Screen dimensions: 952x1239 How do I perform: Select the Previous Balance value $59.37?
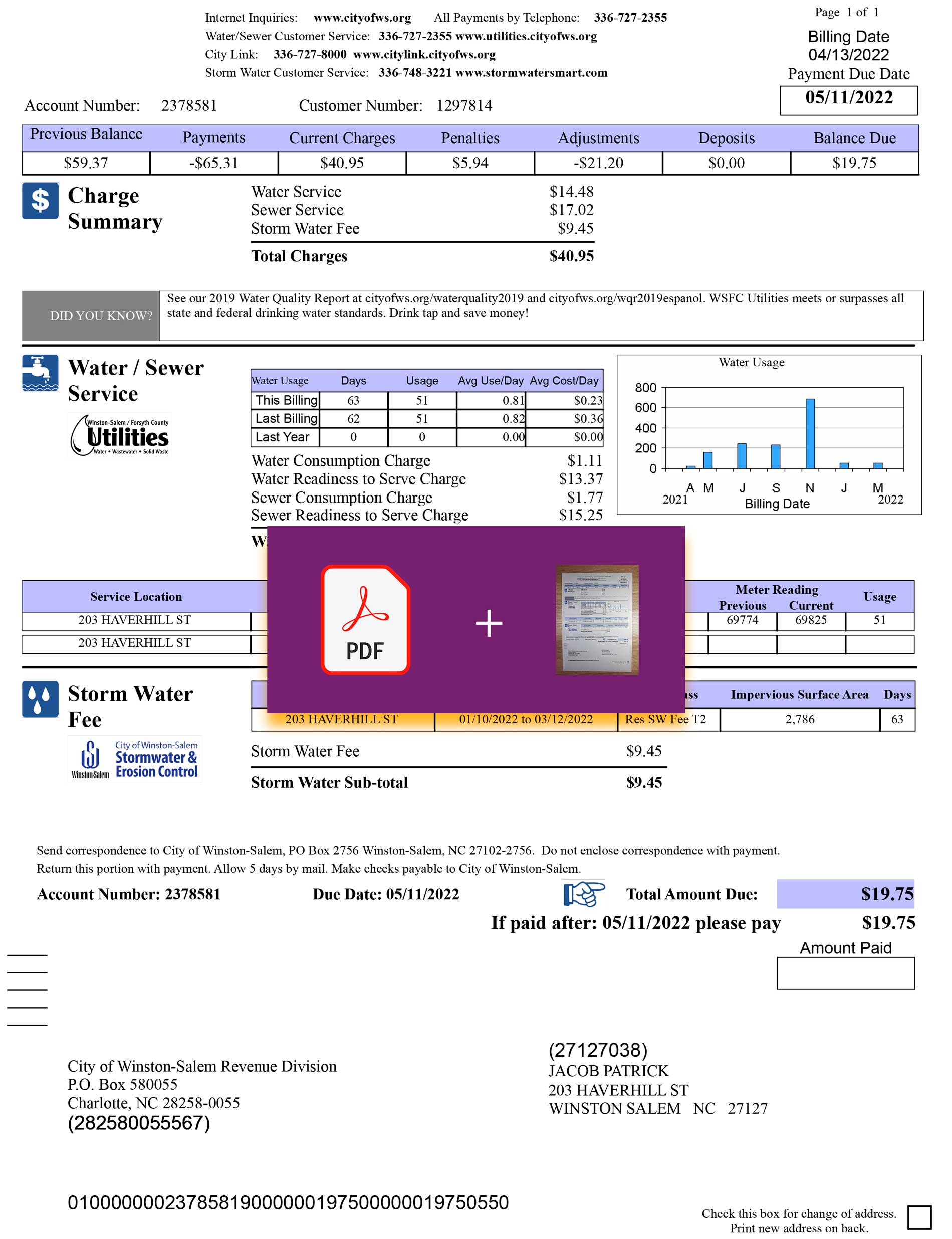[x=86, y=163]
